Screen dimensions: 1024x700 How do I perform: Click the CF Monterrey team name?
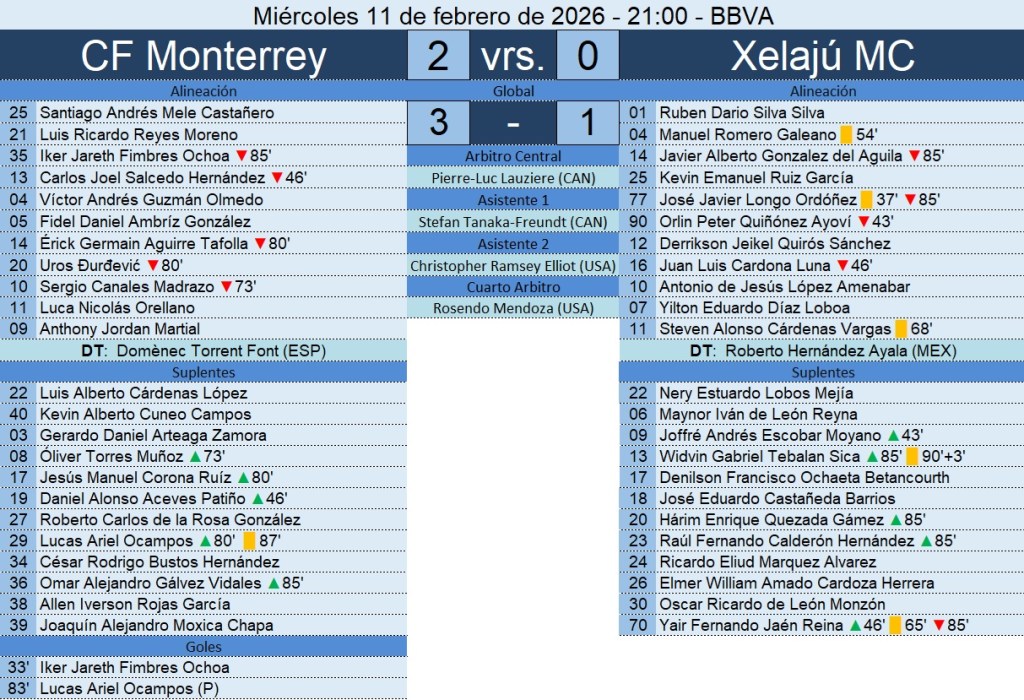(203, 57)
